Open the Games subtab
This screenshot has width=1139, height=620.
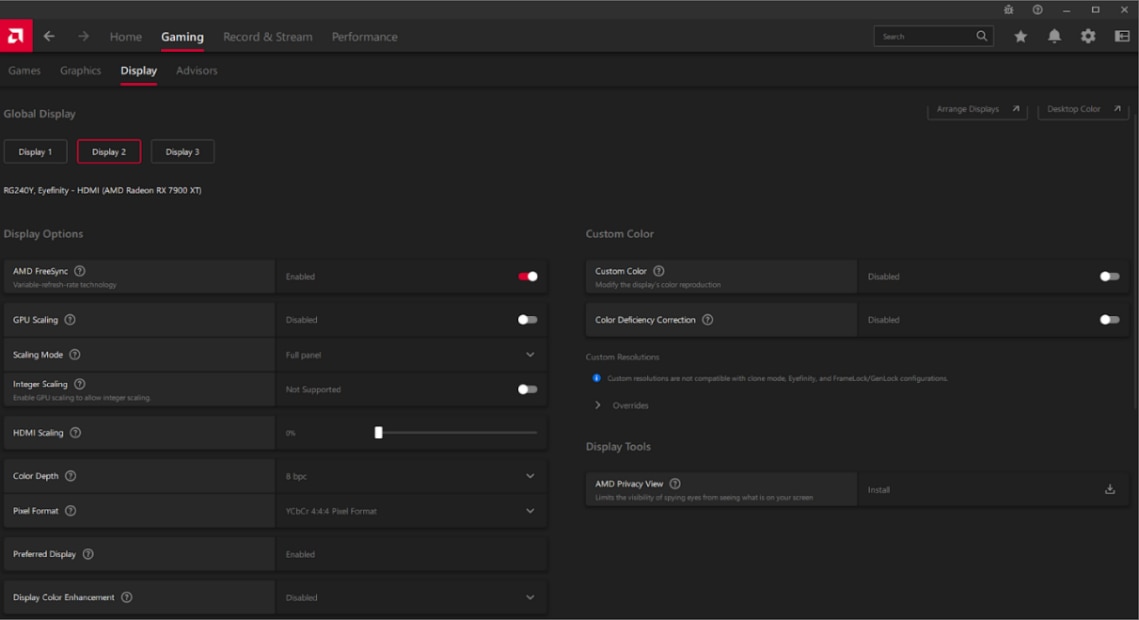pos(25,70)
